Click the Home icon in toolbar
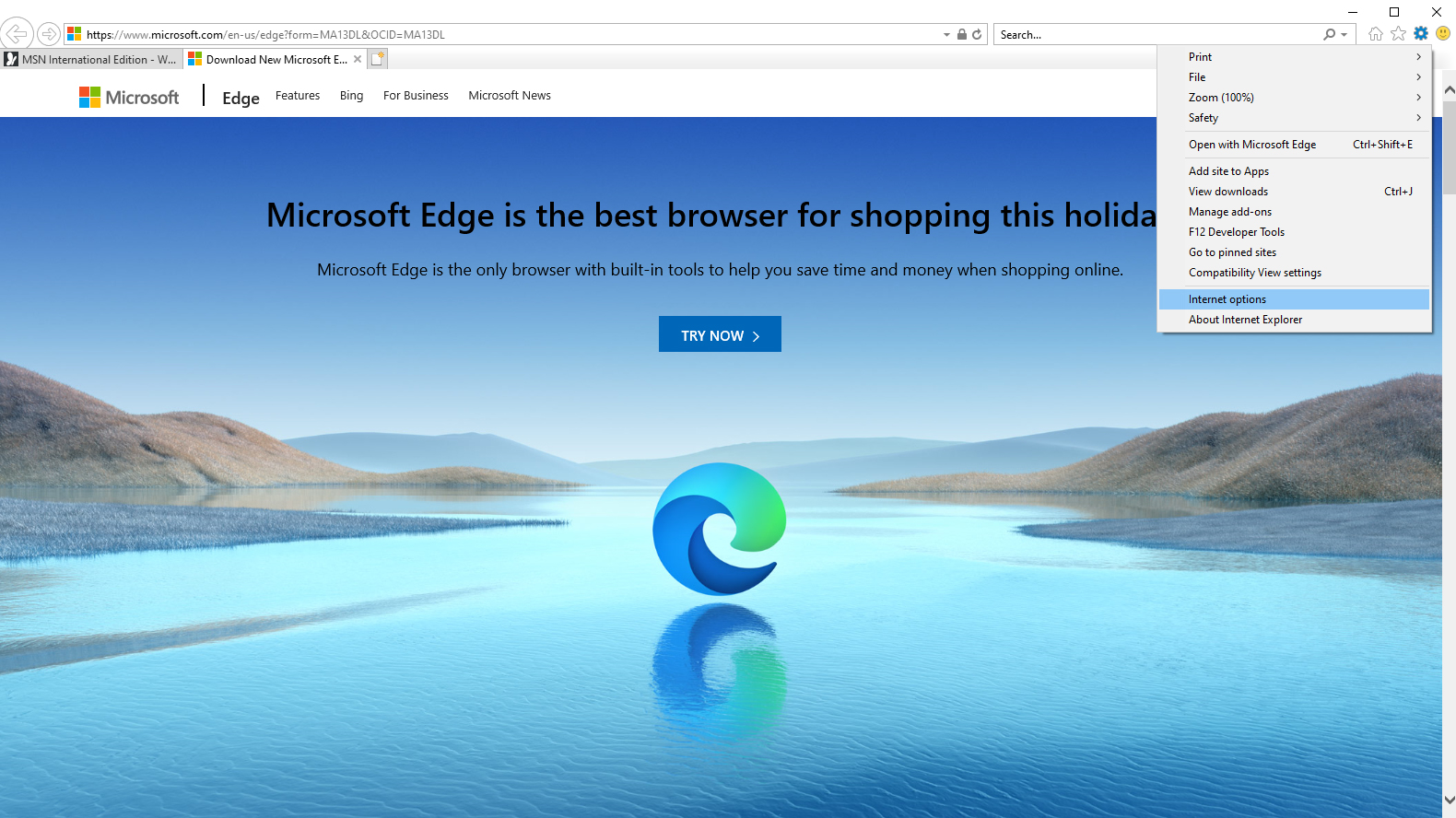Viewport: 1456px width, 818px height. pos(1376,34)
